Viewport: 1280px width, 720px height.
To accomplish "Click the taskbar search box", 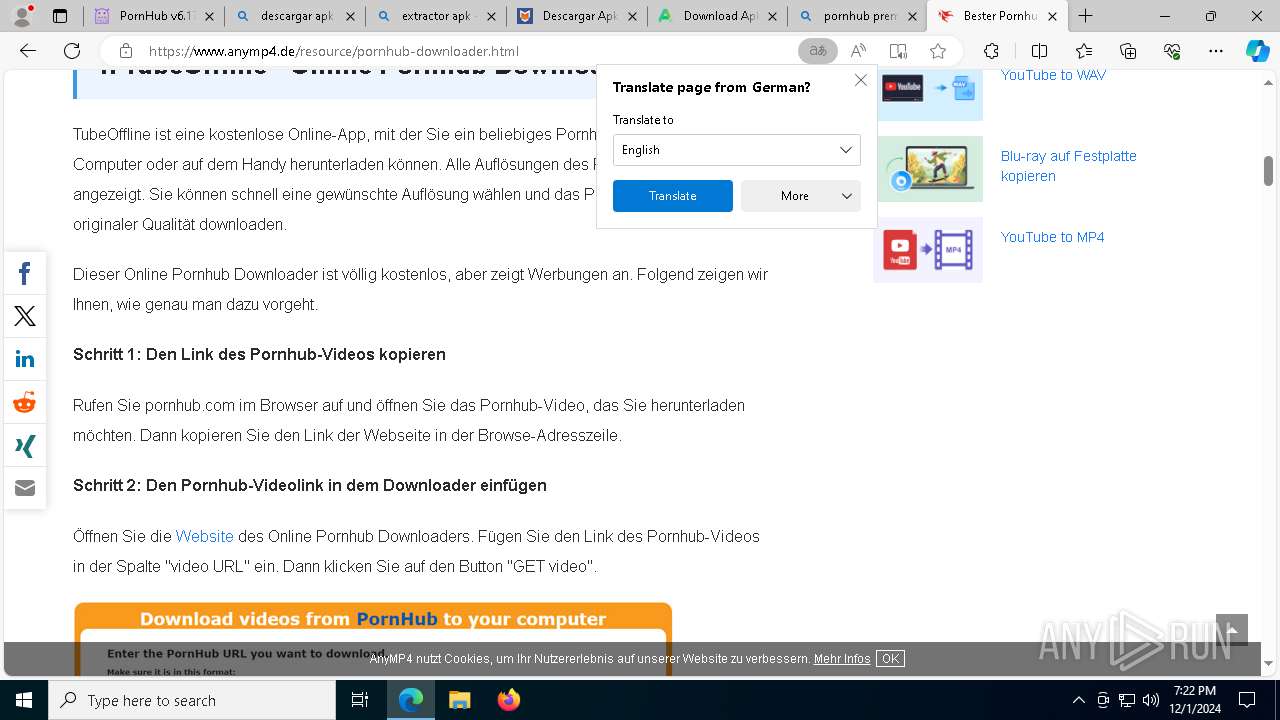I will (x=192, y=700).
